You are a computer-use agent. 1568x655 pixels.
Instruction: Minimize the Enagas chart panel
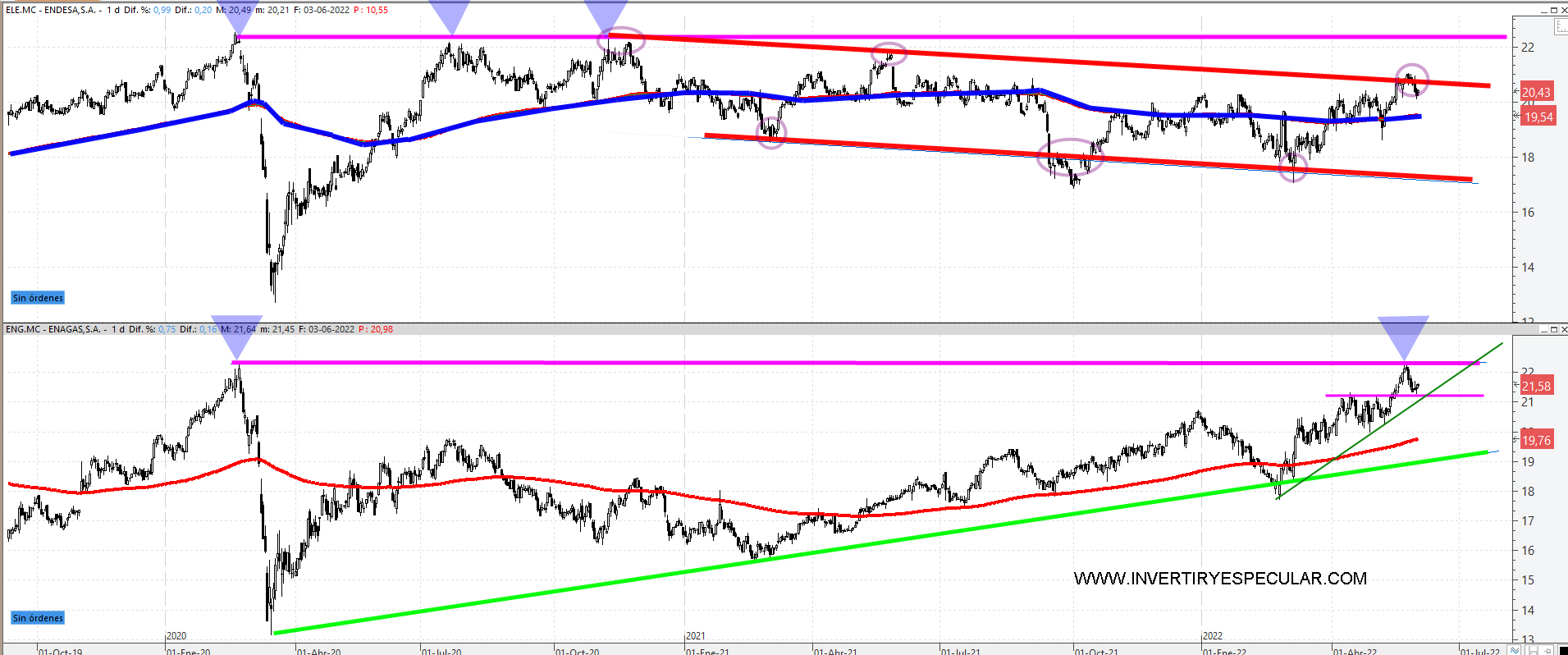click(1543, 329)
